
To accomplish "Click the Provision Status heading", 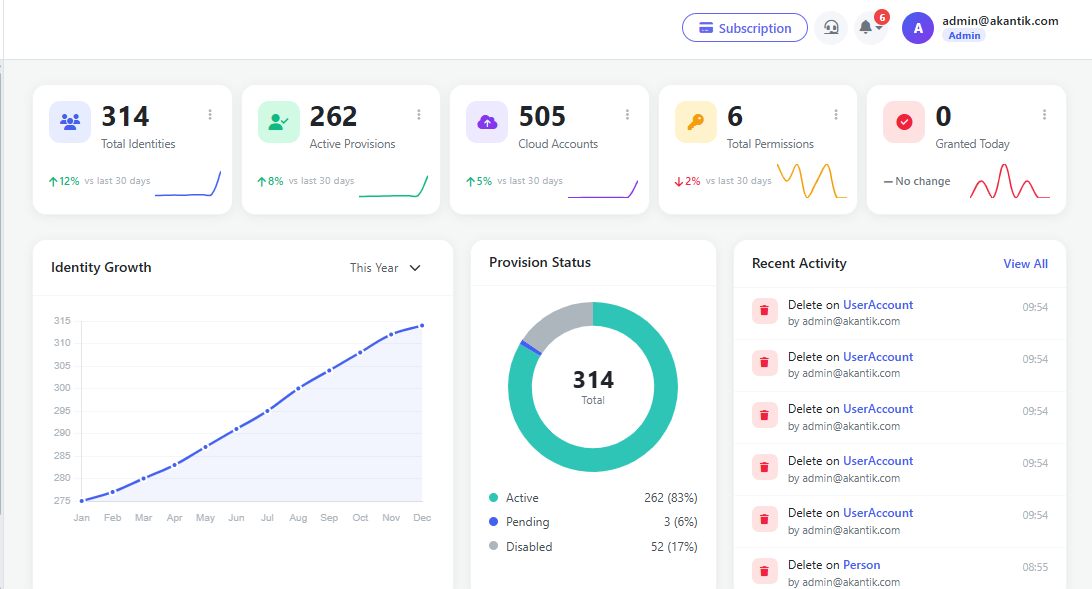I will tap(540, 262).
